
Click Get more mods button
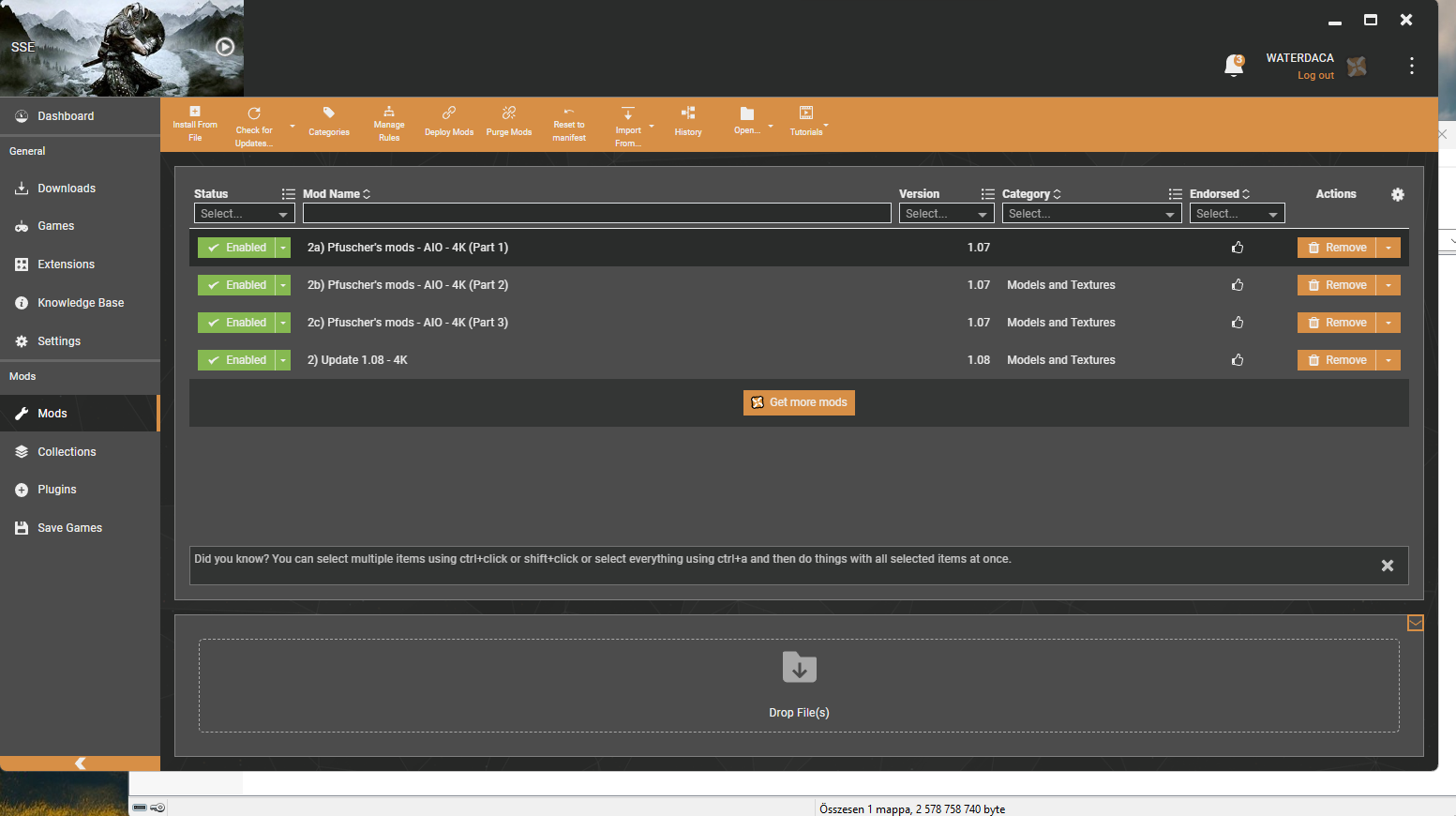click(799, 402)
